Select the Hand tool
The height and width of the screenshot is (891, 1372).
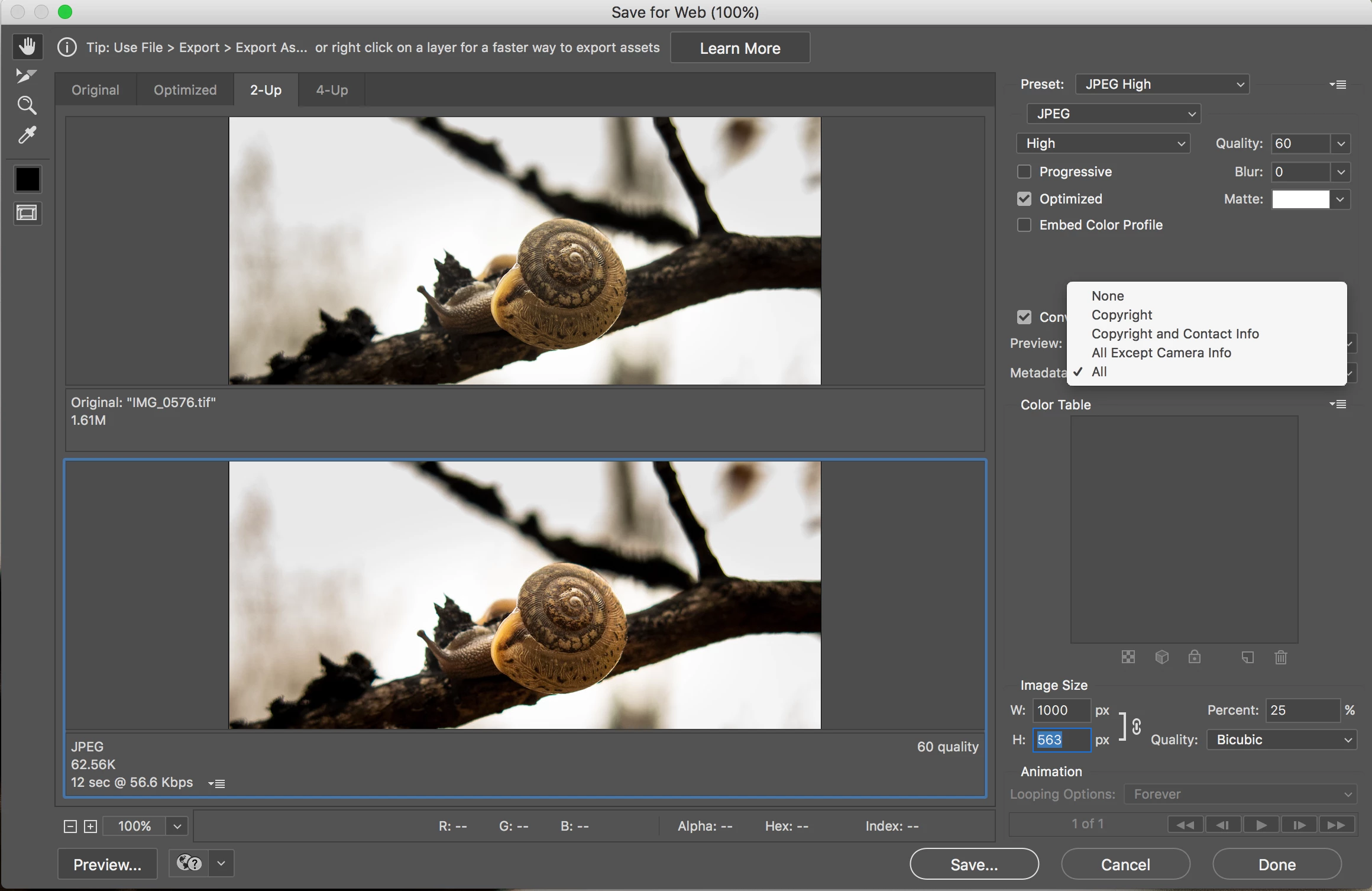point(27,46)
